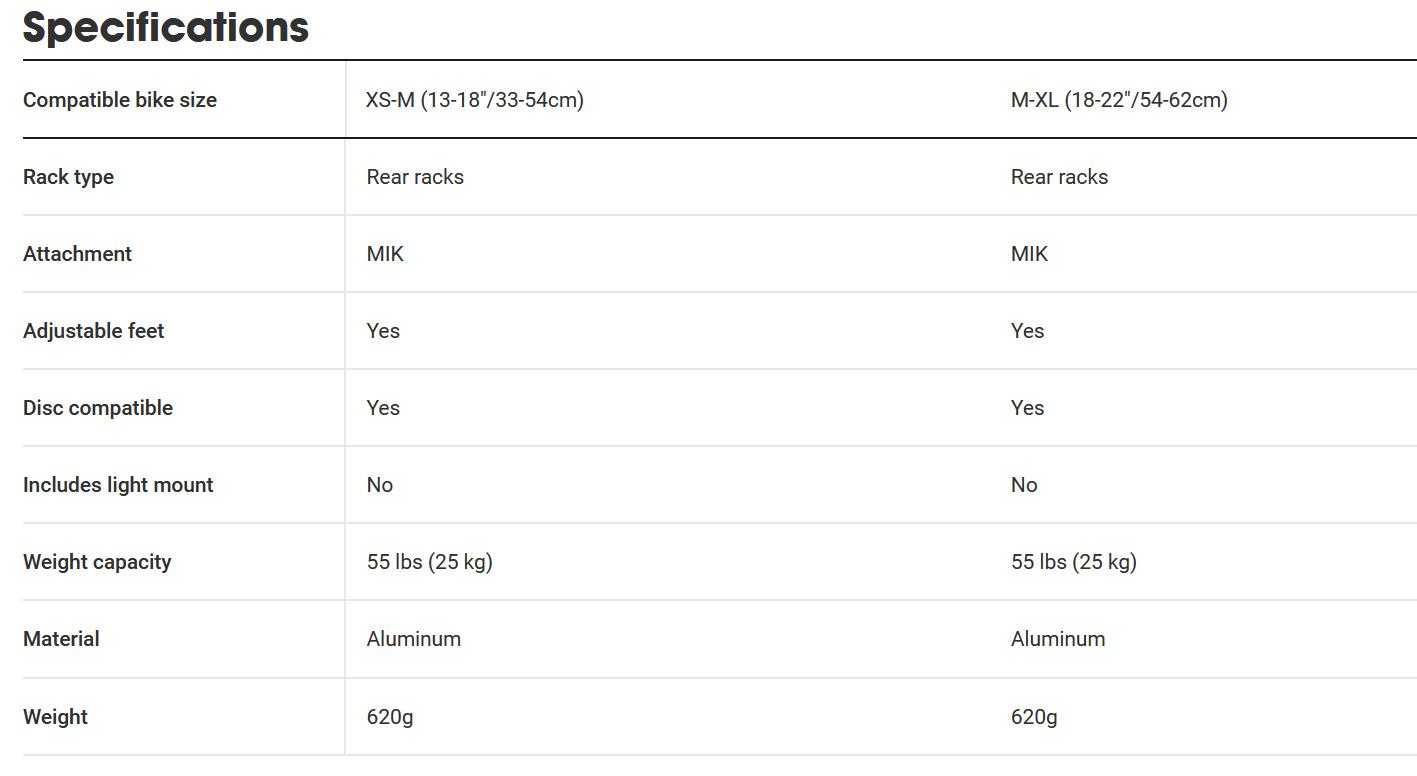Click the Weight capacity label
Viewport: 1417px width, 776px height.
tap(97, 562)
